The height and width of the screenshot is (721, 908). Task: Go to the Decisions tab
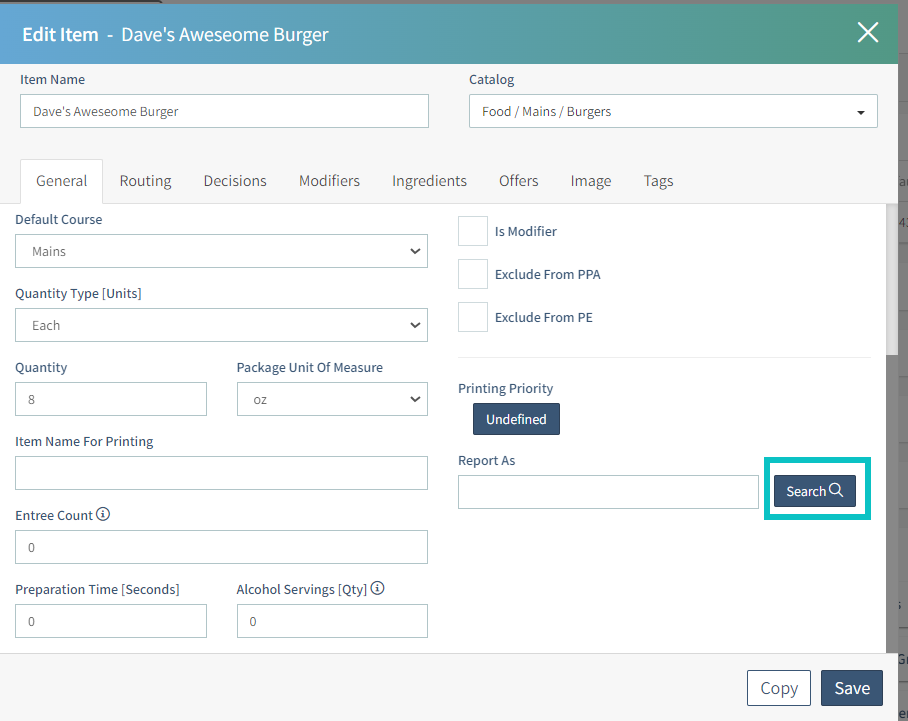(235, 181)
